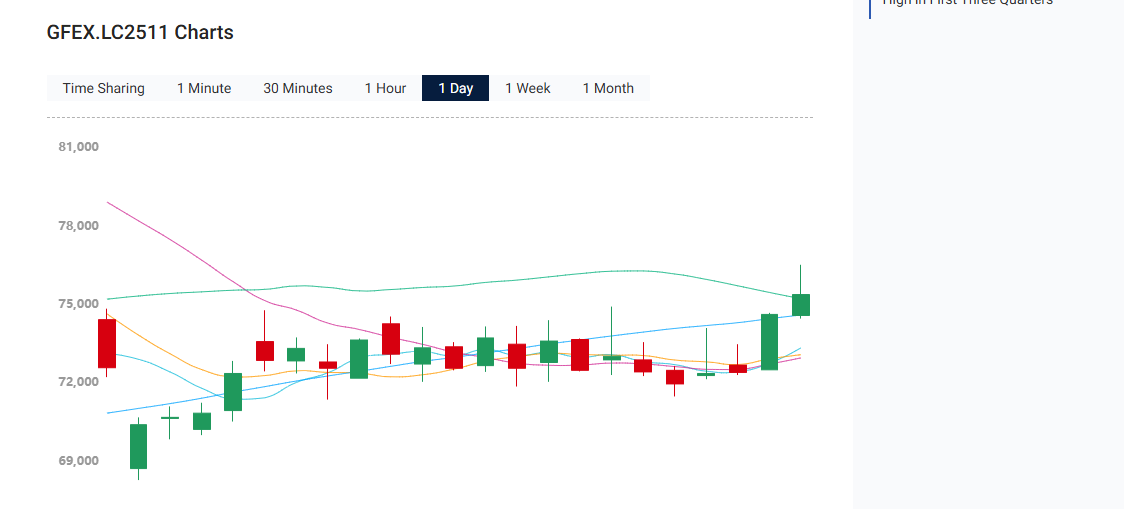Select the first red candlestick at far left
This screenshot has width=1124, height=509.
[x=107, y=343]
